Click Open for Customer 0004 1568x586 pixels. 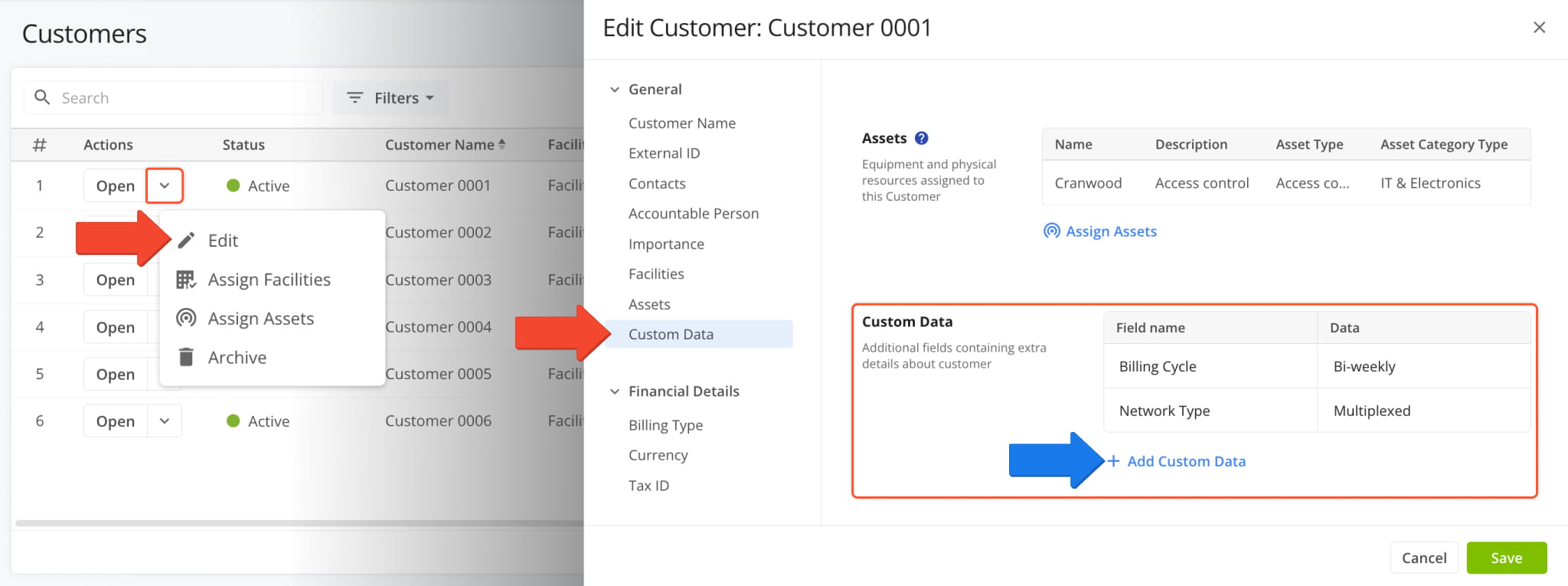[116, 327]
